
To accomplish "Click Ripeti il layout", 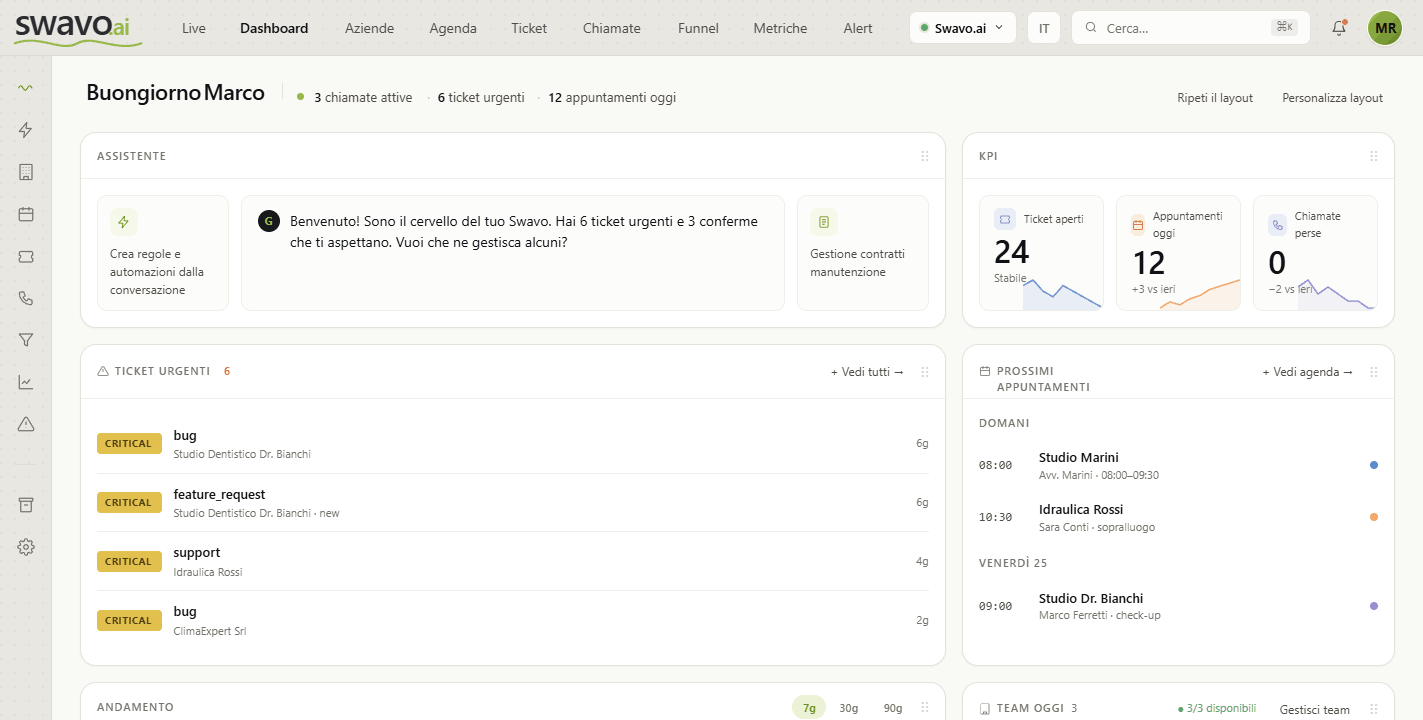I will click(x=1215, y=98).
